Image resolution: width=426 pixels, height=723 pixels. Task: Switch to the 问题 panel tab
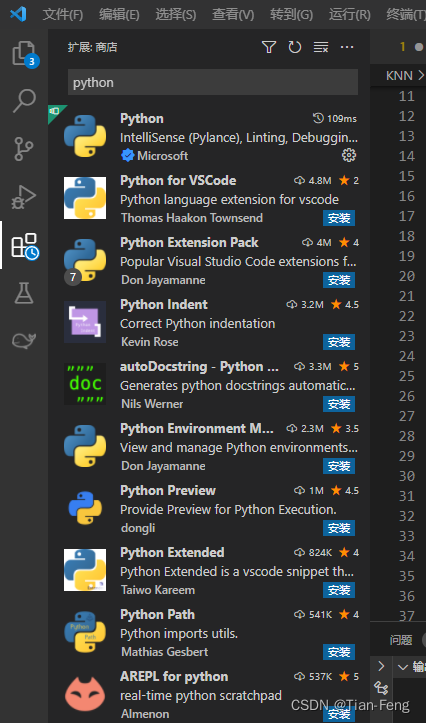coord(400,640)
